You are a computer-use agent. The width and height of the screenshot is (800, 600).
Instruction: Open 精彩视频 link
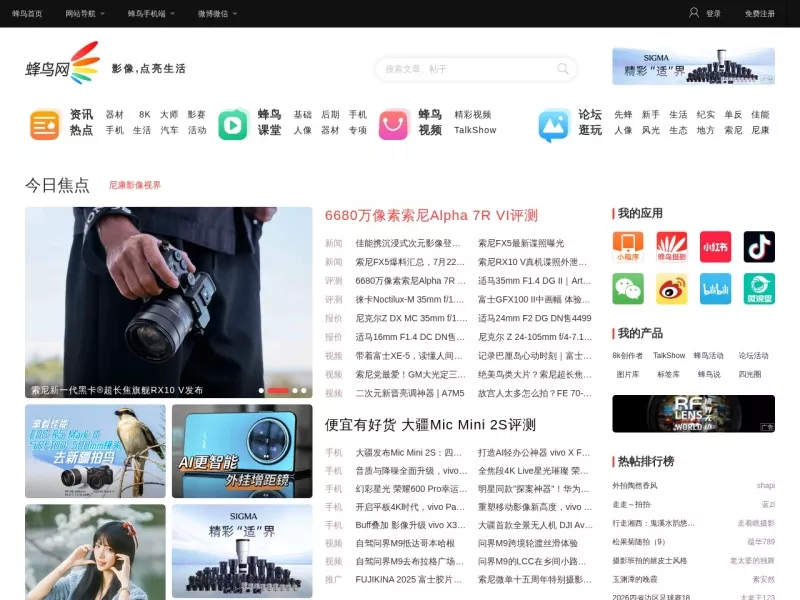(472, 115)
